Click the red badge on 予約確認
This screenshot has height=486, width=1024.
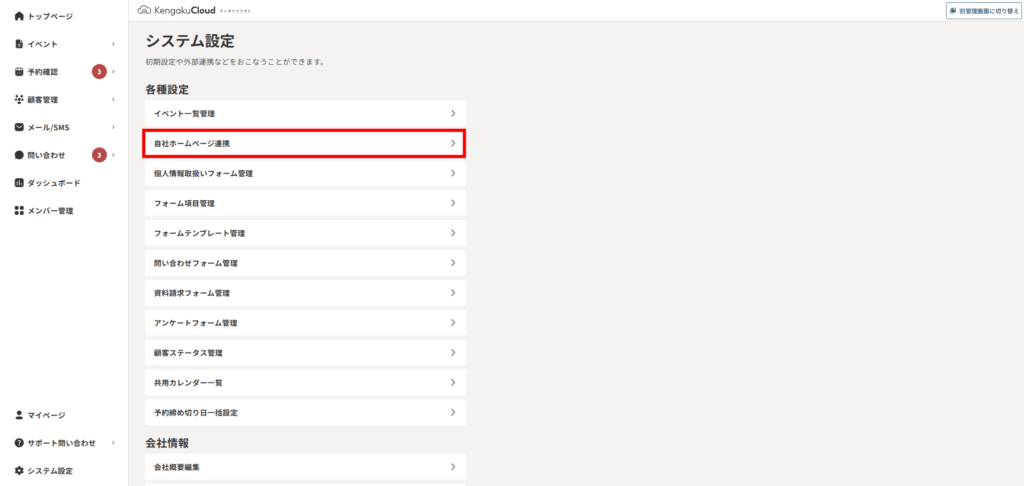99,72
